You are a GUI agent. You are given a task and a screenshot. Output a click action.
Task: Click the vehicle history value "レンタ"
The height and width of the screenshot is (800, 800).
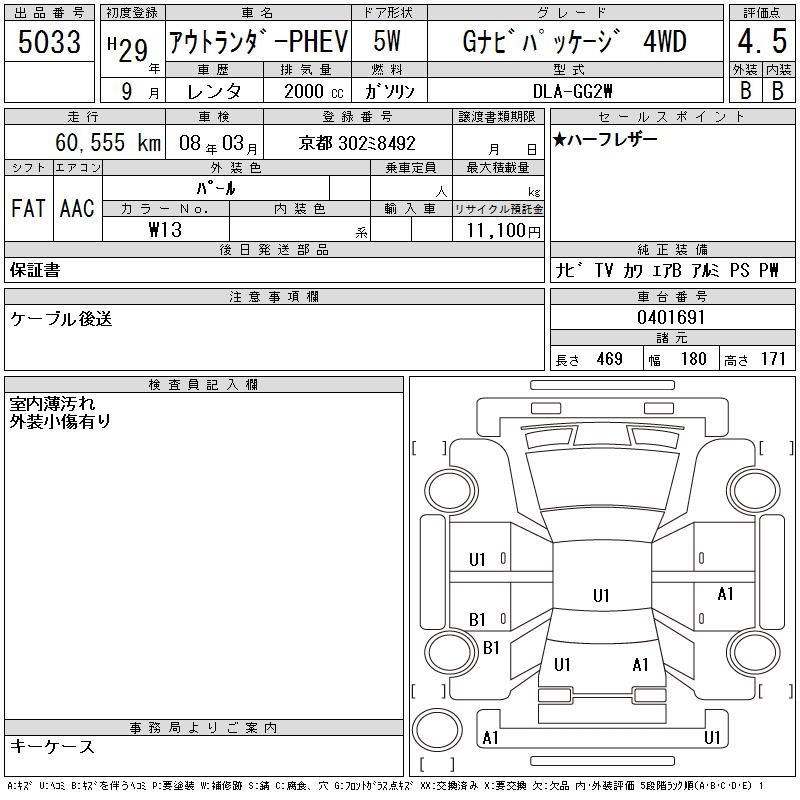point(214,91)
